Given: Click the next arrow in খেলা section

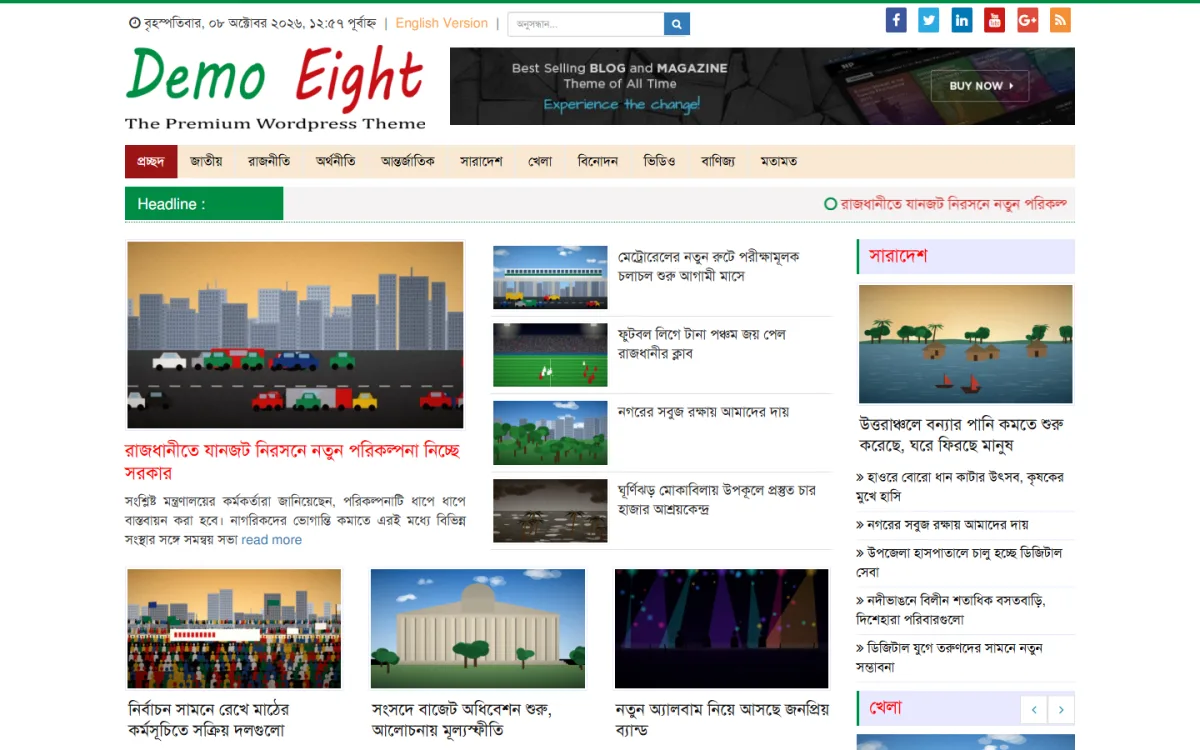Looking at the screenshot, I should (1061, 710).
